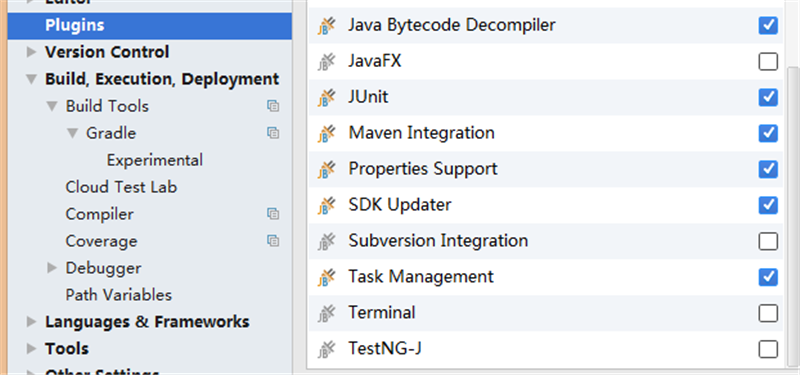Enable the Terminal plugin checkbox
Viewport: 800px width, 375px height.
(x=768, y=313)
